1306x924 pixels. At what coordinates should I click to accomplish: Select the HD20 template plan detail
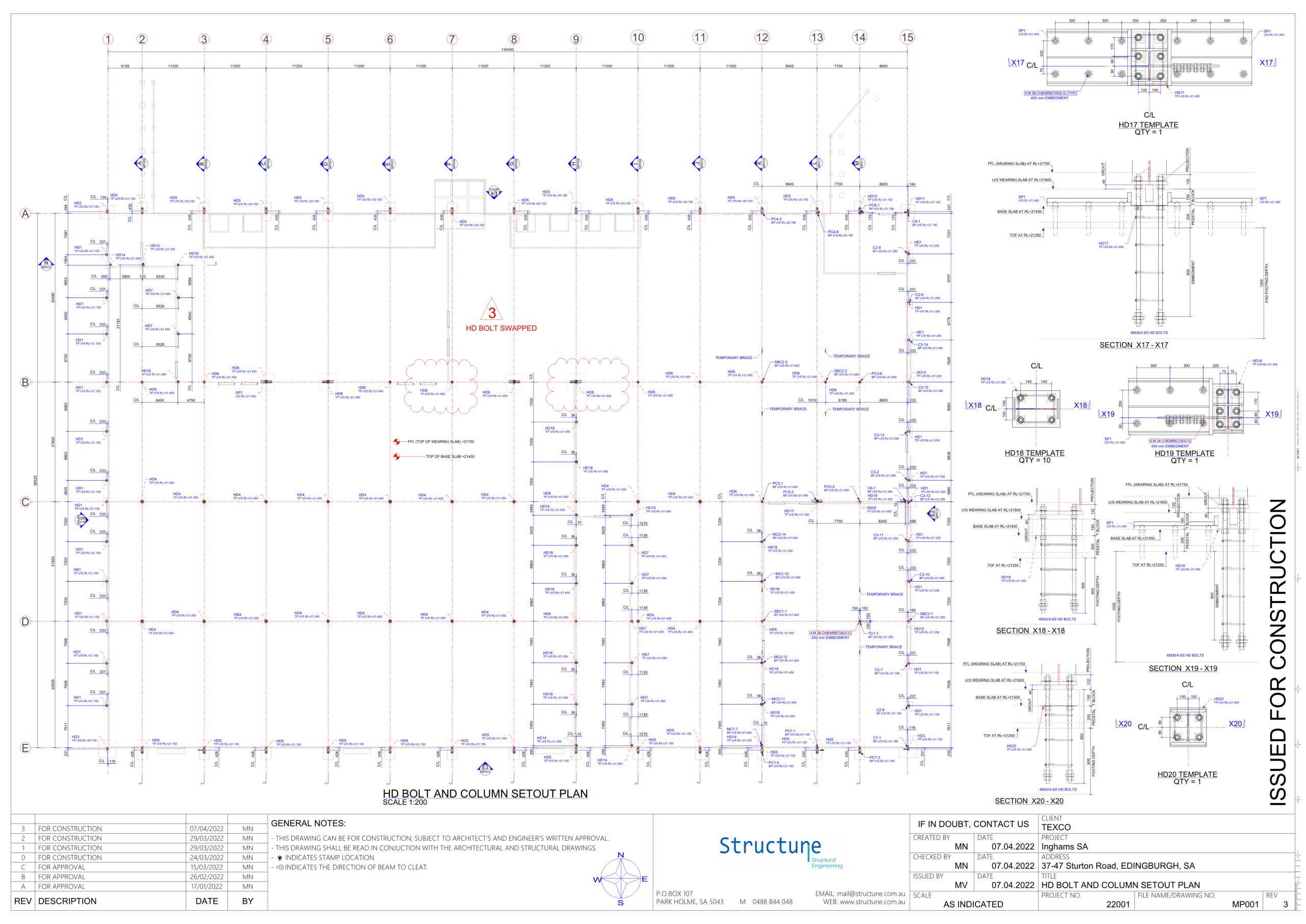click(x=1188, y=727)
